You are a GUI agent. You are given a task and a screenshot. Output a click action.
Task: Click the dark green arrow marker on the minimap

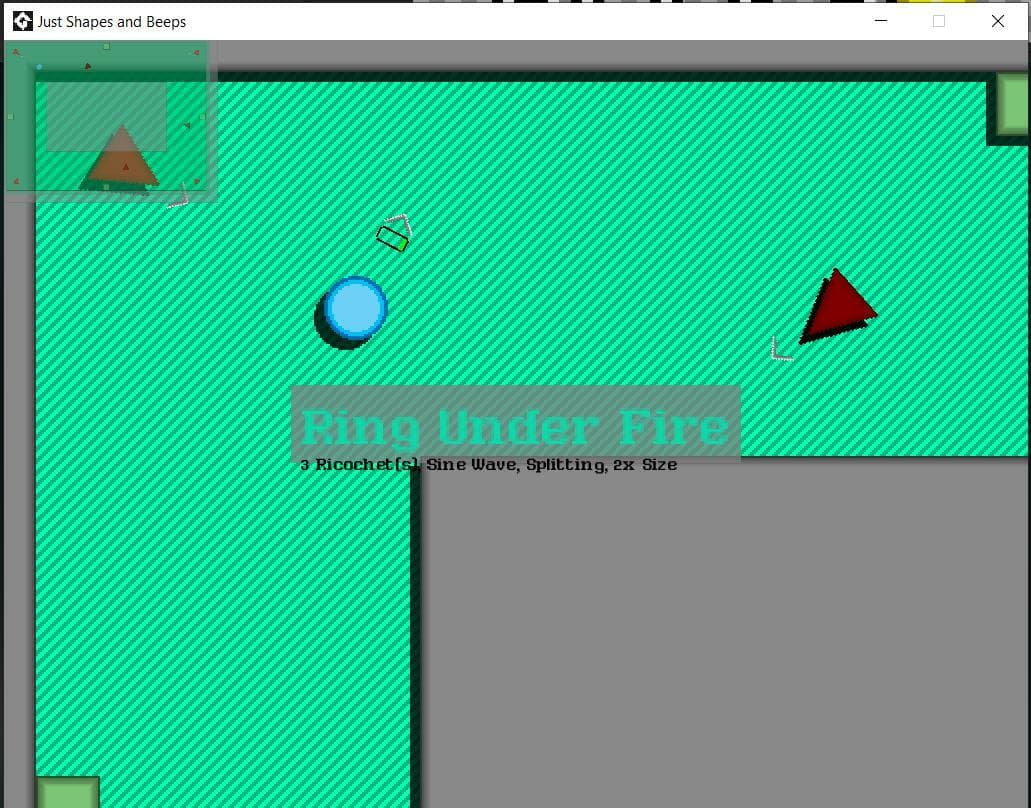pos(187,125)
